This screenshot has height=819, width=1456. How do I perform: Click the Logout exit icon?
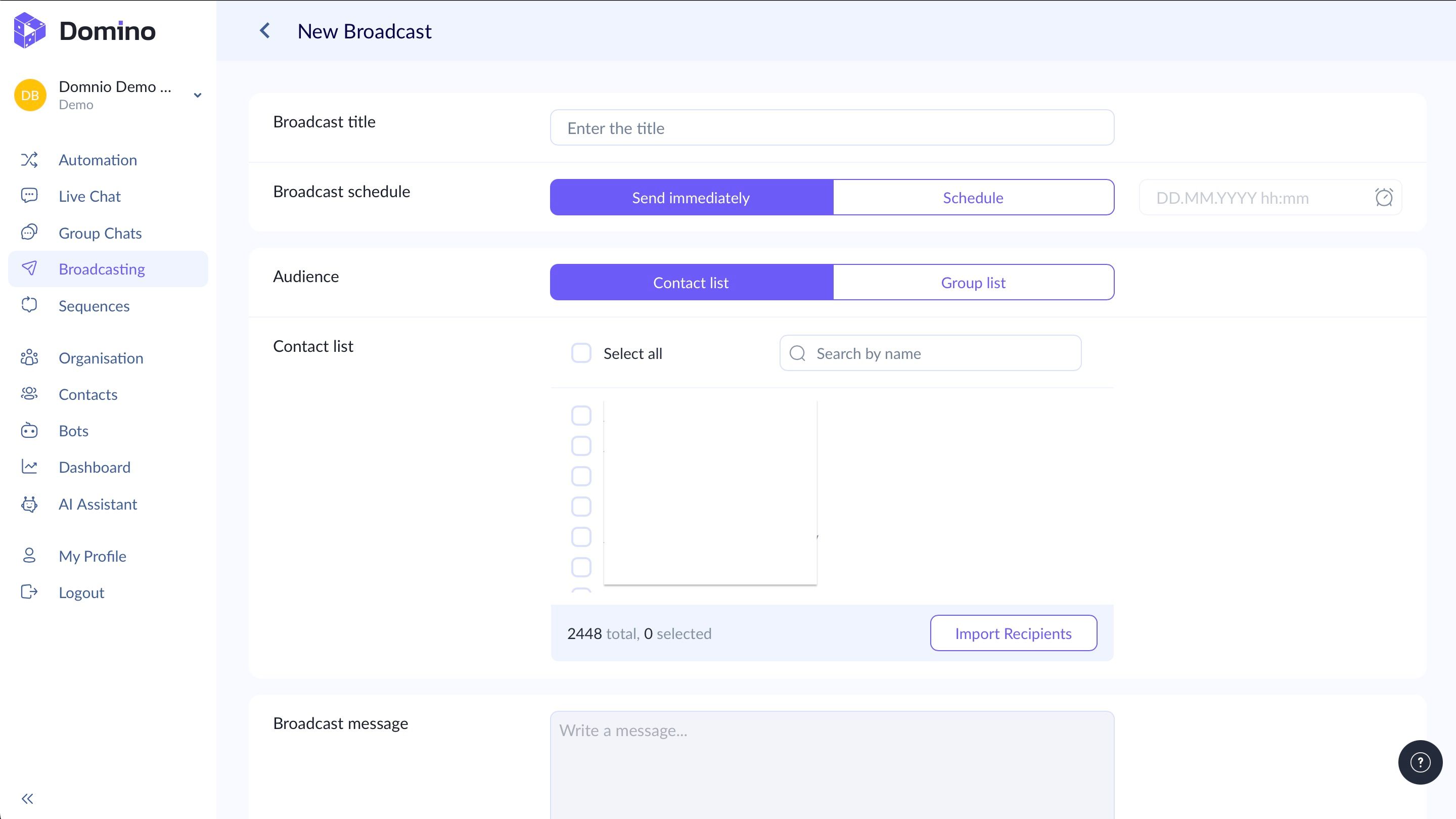tap(29, 592)
